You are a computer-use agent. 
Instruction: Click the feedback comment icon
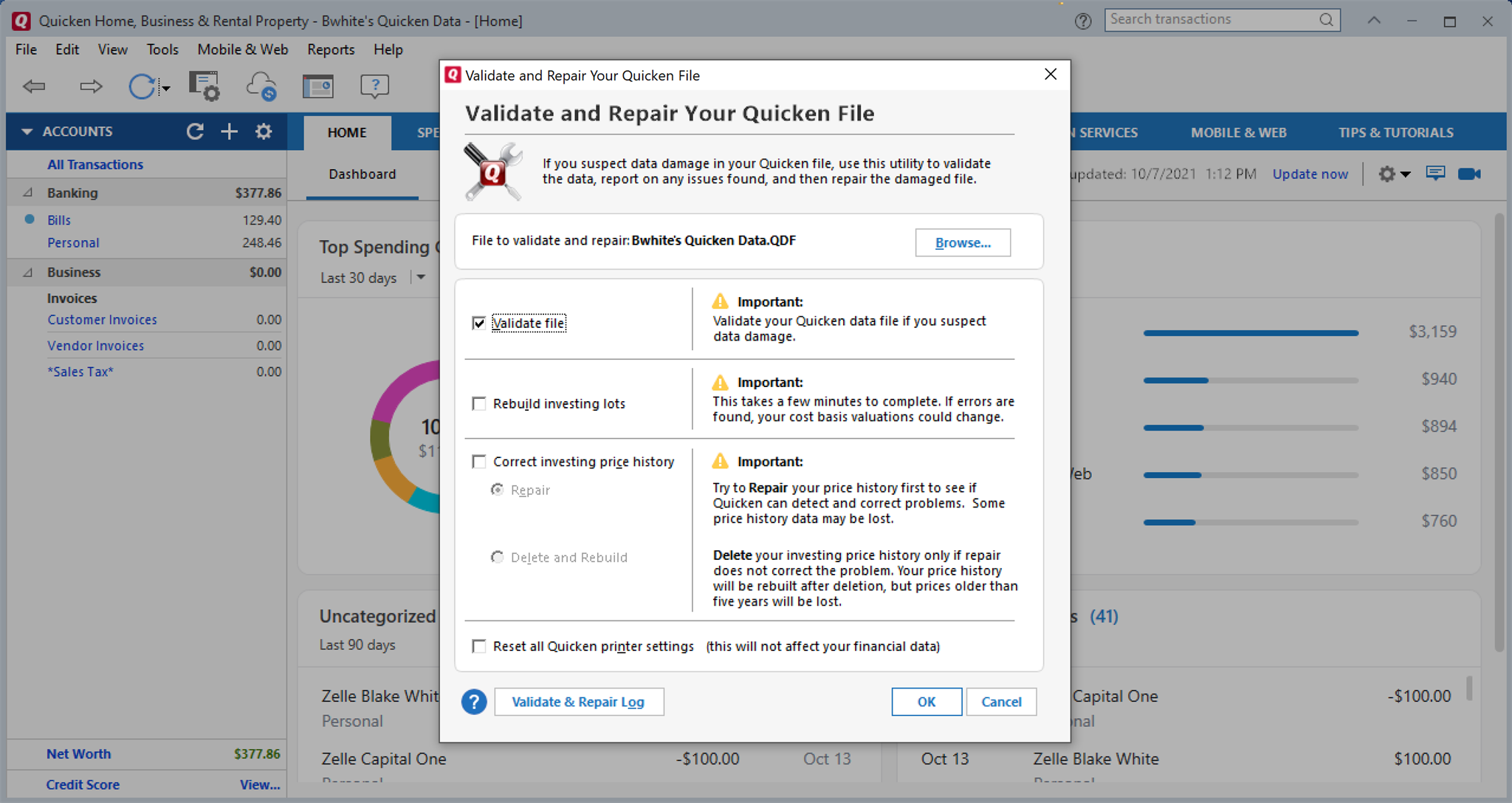coord(1435,174)
